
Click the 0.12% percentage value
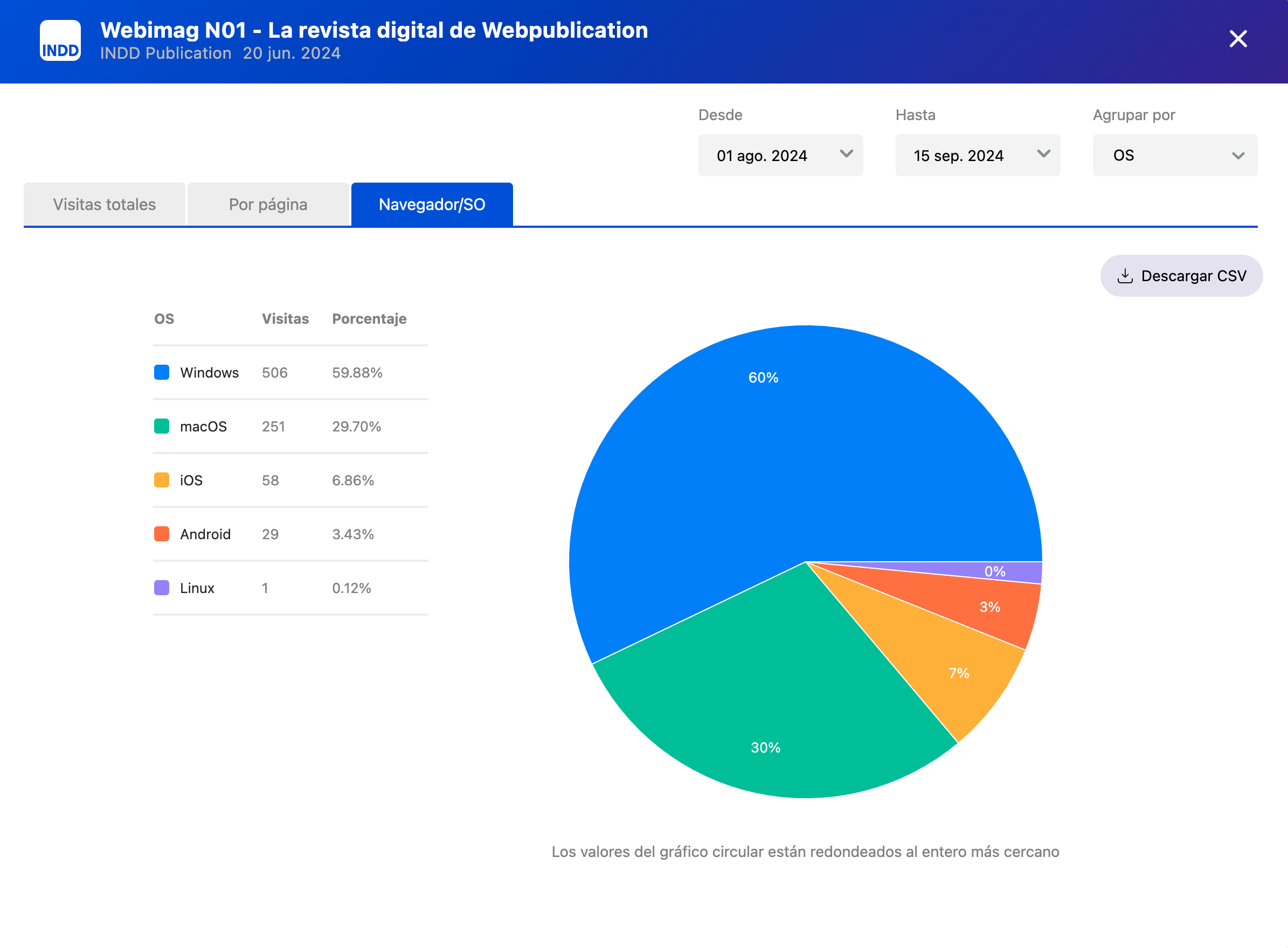[x=351, y=589]
